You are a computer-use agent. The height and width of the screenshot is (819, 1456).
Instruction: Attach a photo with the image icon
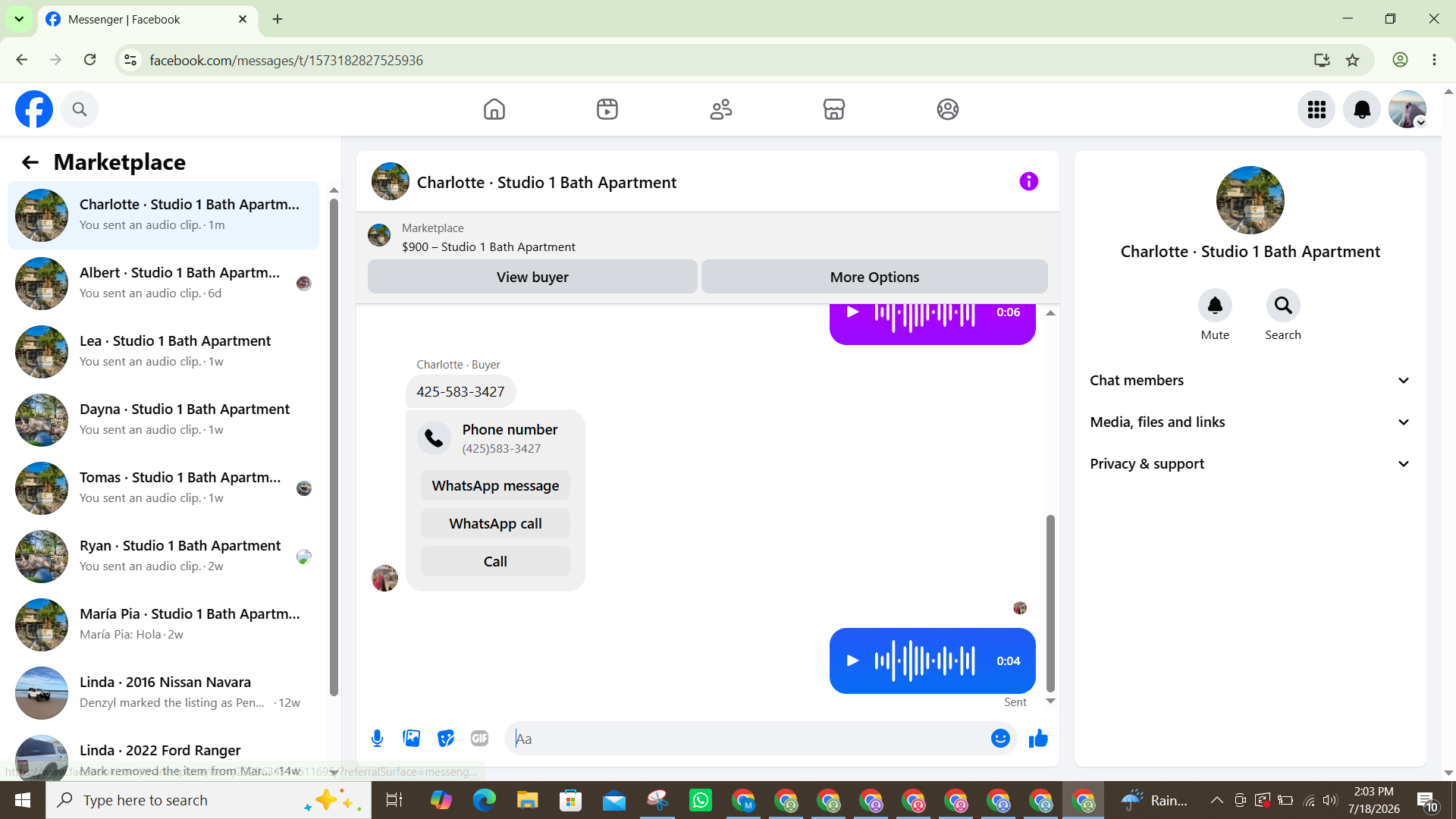412,738
